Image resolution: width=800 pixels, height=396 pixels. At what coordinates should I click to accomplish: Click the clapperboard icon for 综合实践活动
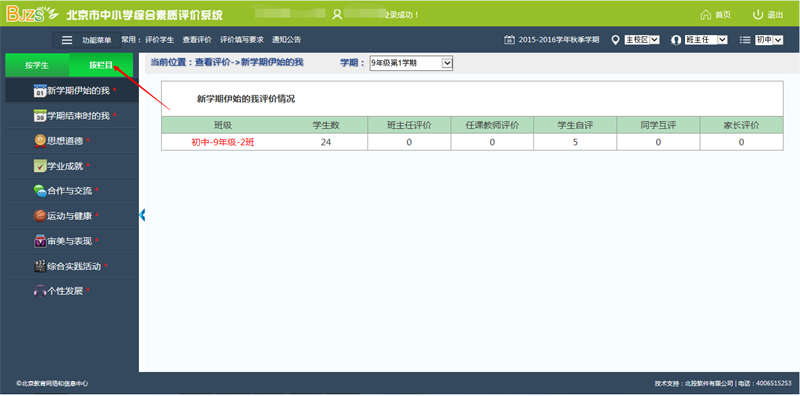(x=40, y=266)
